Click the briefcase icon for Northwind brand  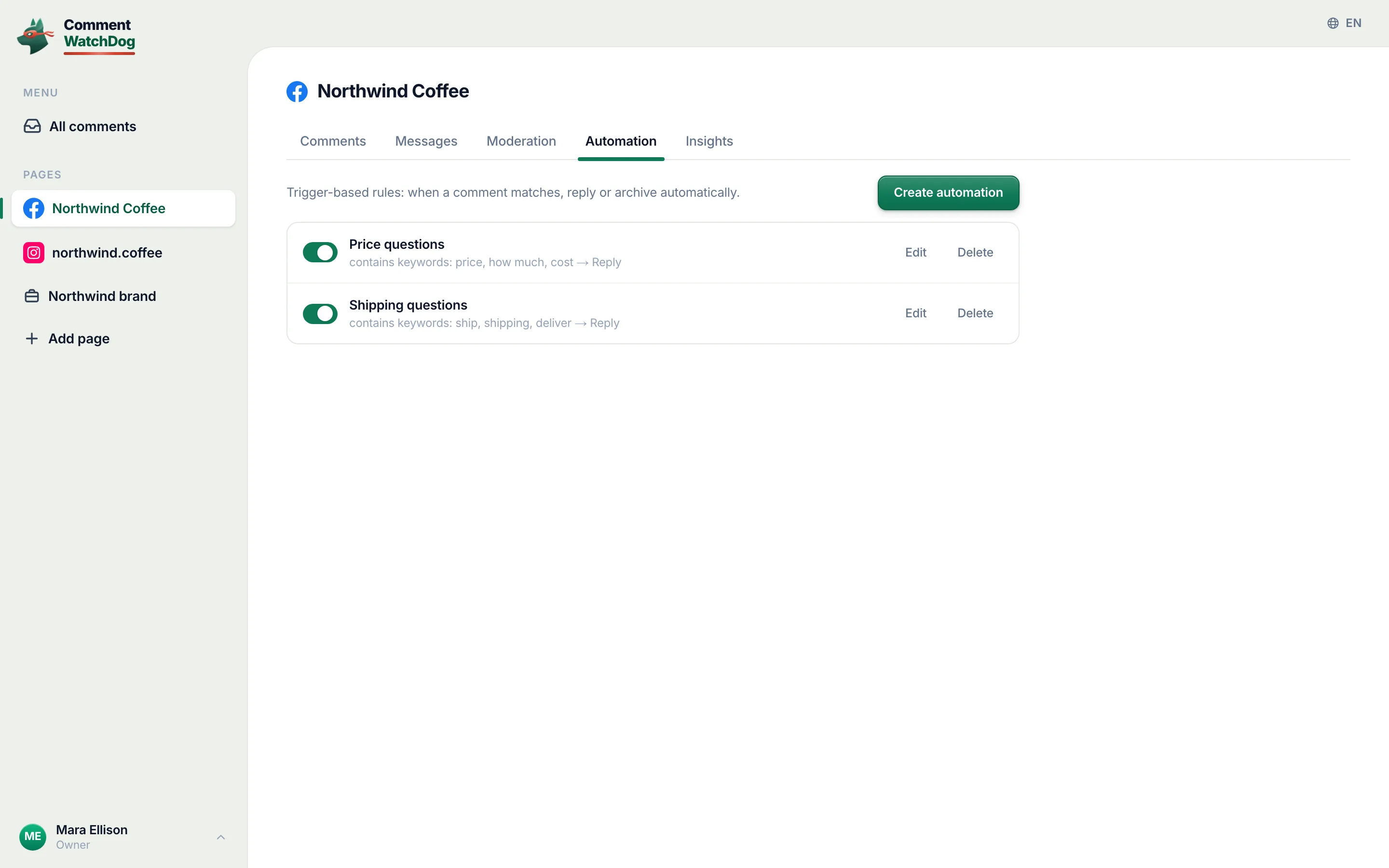tap(32, 296)
